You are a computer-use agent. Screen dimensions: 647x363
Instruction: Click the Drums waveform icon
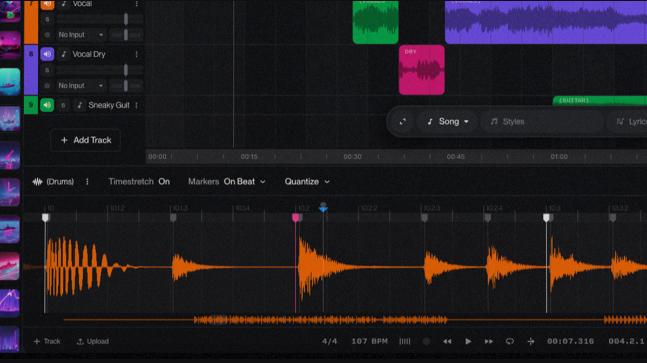click(37, 182)
